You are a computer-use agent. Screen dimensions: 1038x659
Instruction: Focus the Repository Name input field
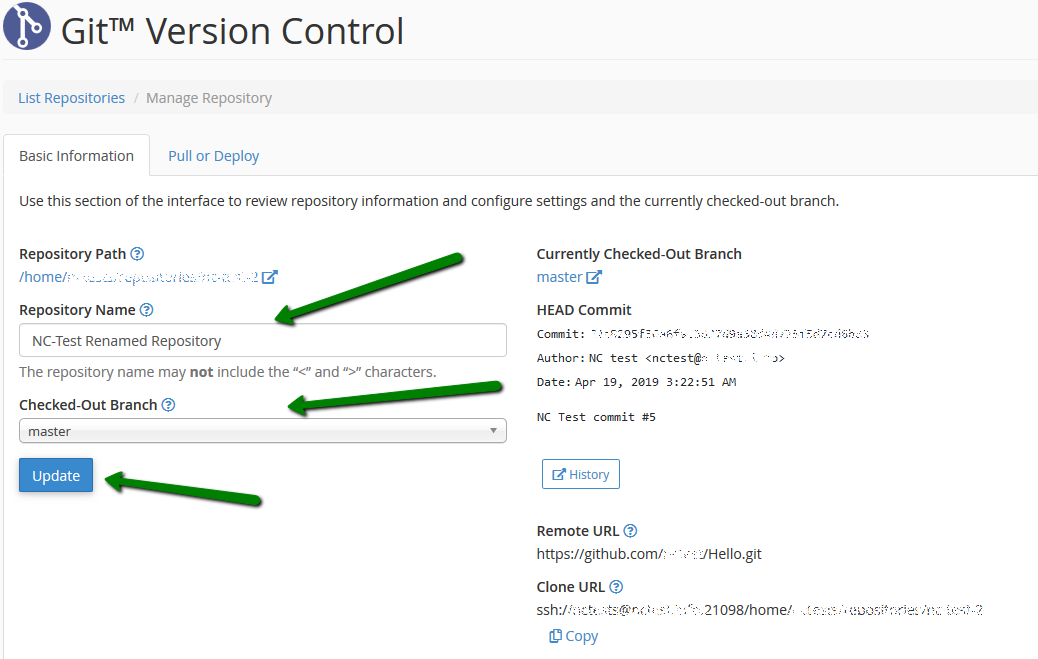263,340
